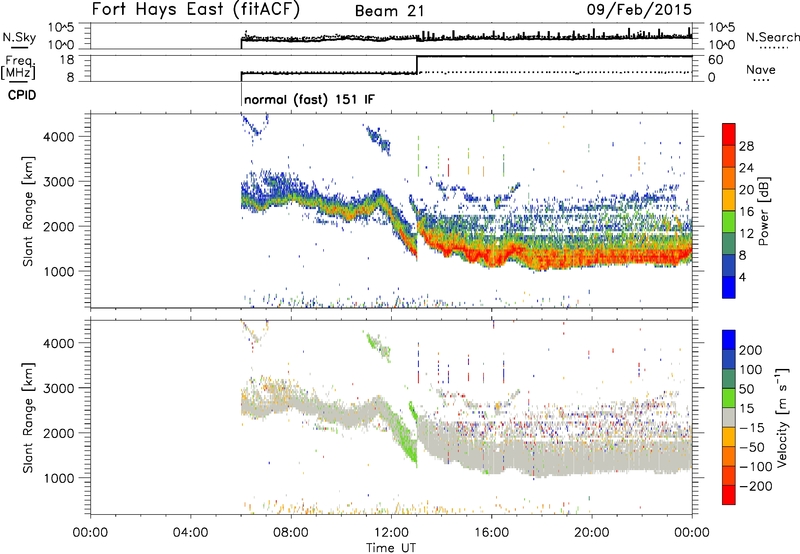Click the '-200' tick on the velocity colorbar
Viewport: 800px width, 554px height.
coord(755,486)
